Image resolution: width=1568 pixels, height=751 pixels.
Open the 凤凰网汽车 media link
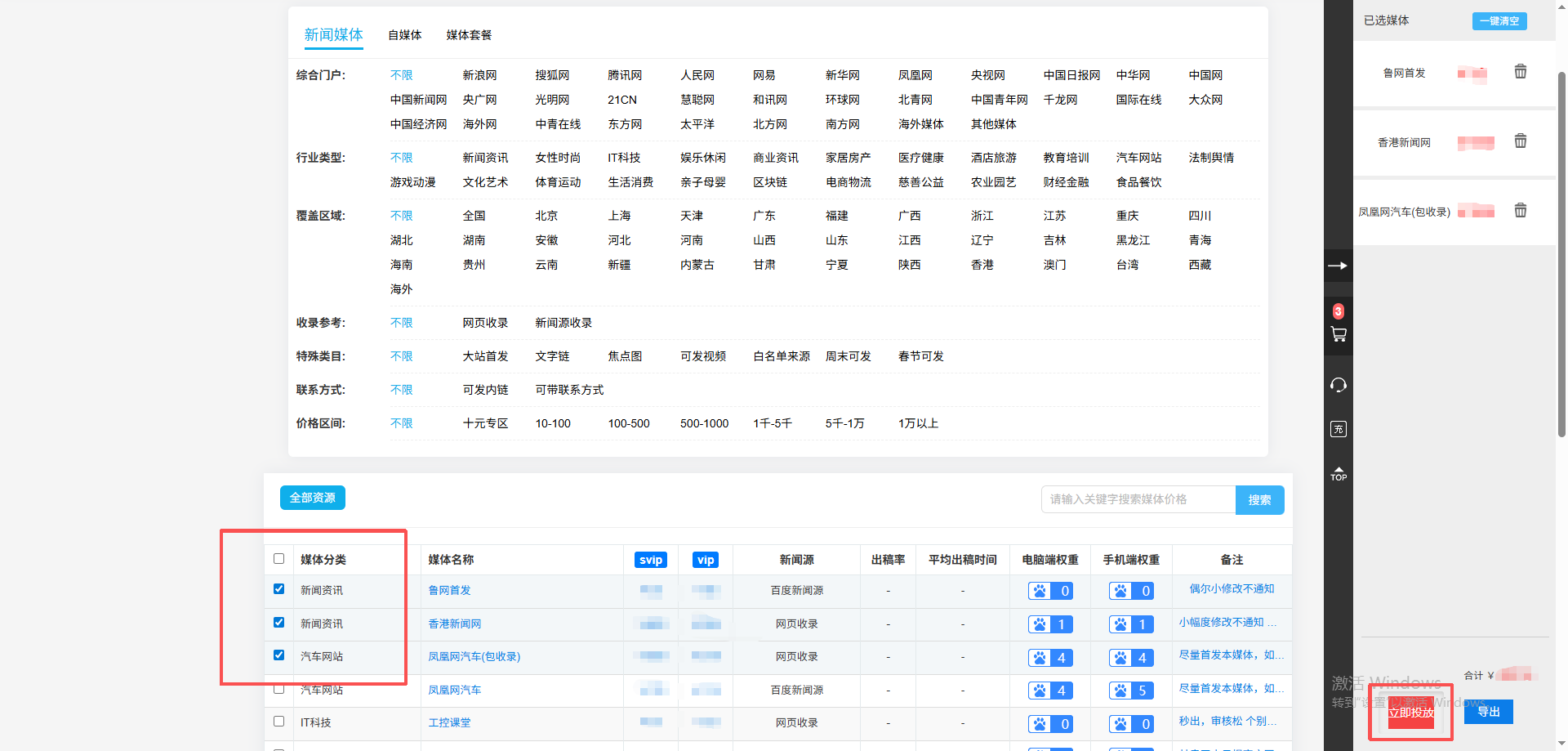click(455, 691)
